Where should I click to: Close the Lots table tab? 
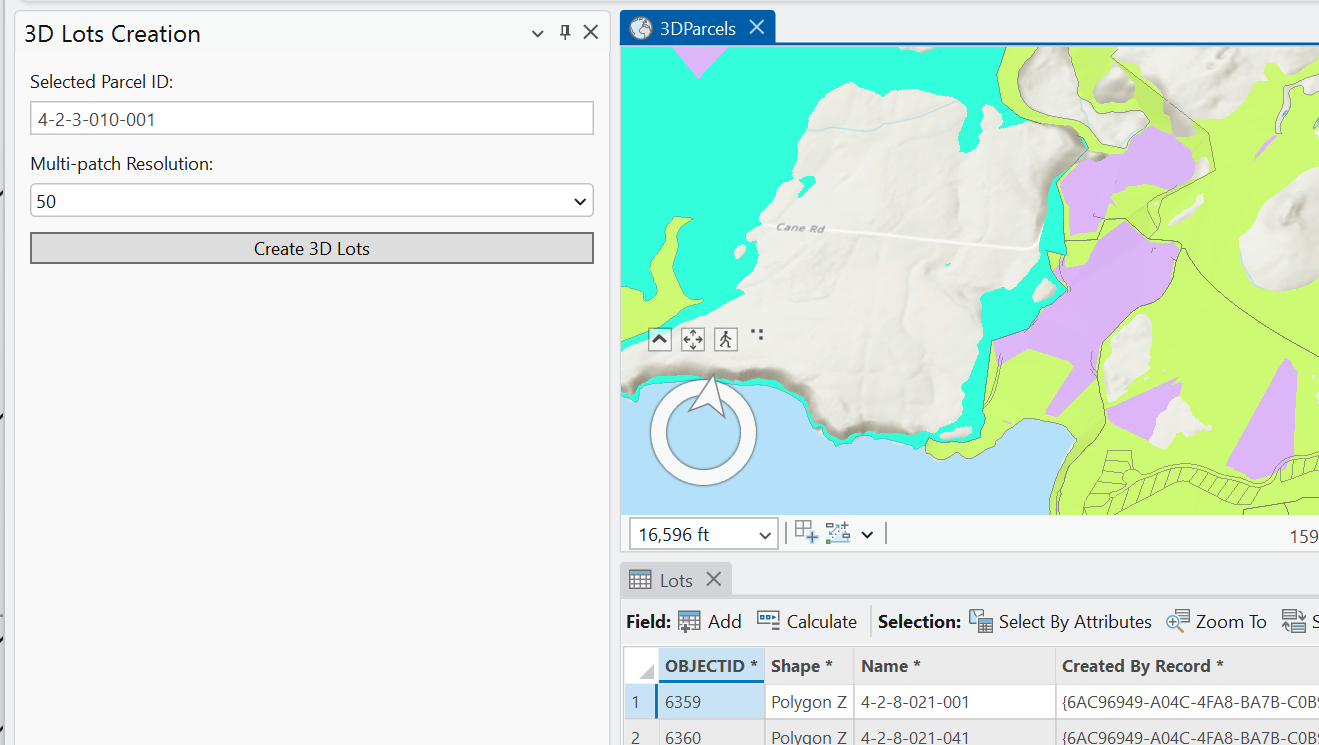coord(713,579)
